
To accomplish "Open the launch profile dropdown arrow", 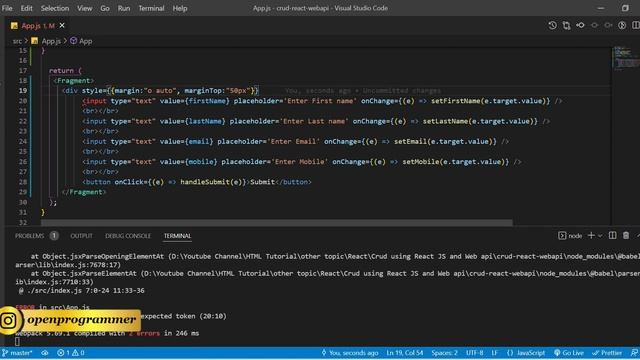I will click(x=600, y=236).
